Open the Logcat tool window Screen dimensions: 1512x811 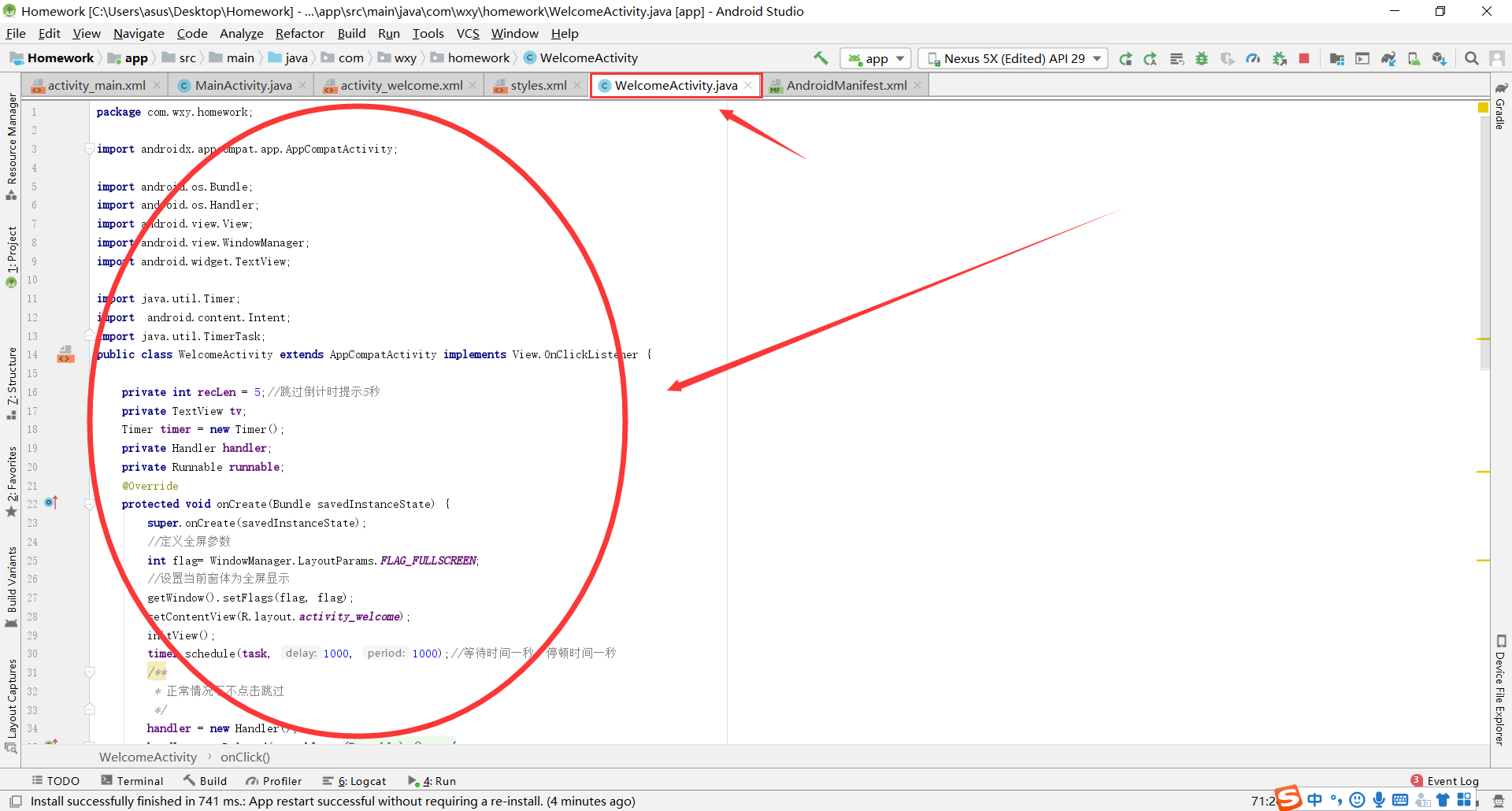click(354, 780)
